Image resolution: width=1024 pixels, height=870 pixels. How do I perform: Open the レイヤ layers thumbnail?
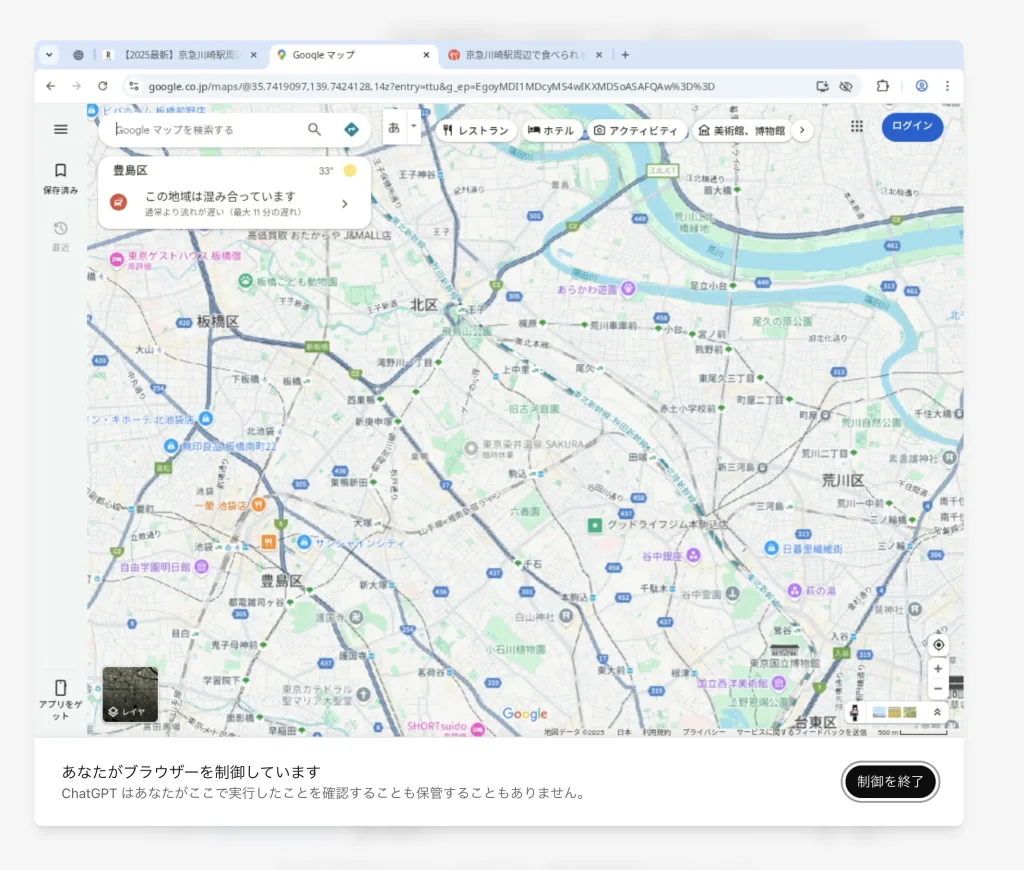coord(130,694)
